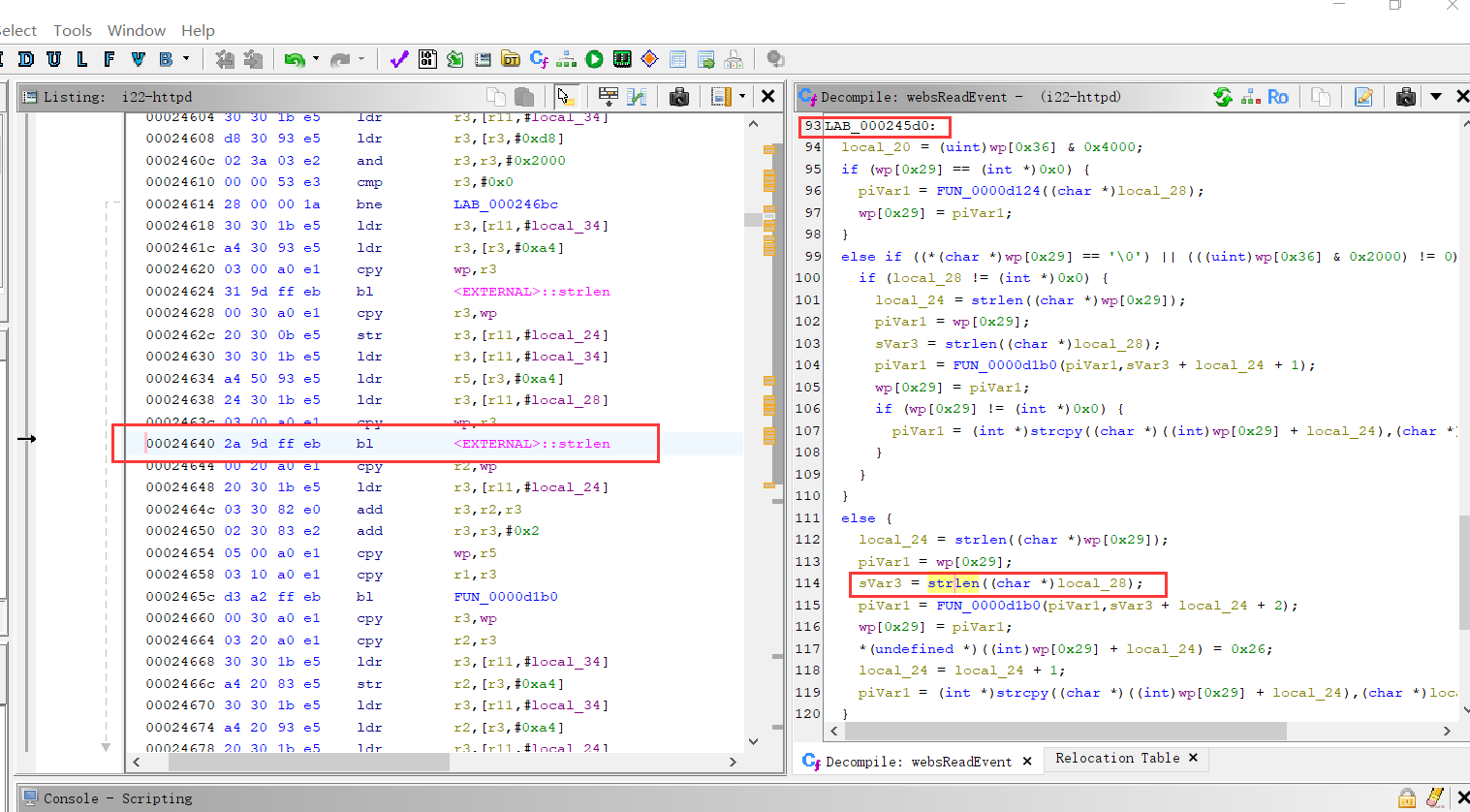Image resolution: width=1470 pixels, height=812 pixels.
Task: Click the Decompile graph nodes icon
Action: [x=1251, y=96]
